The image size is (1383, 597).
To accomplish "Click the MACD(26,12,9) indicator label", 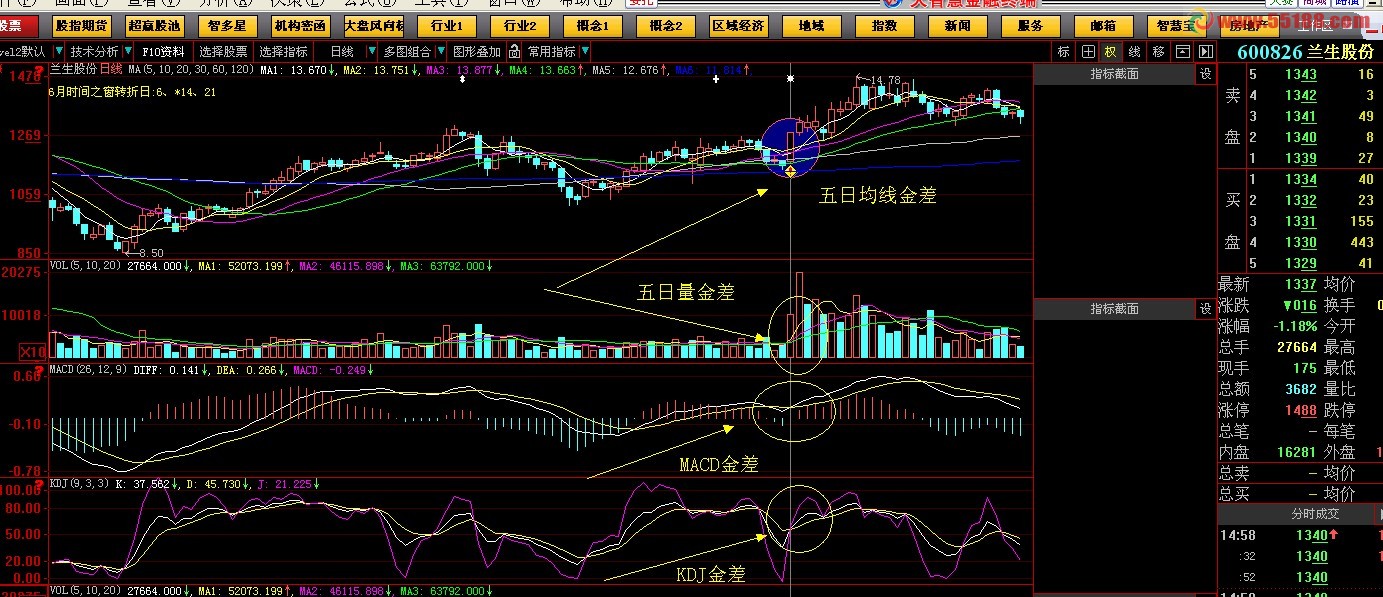I will pos(88,370).
